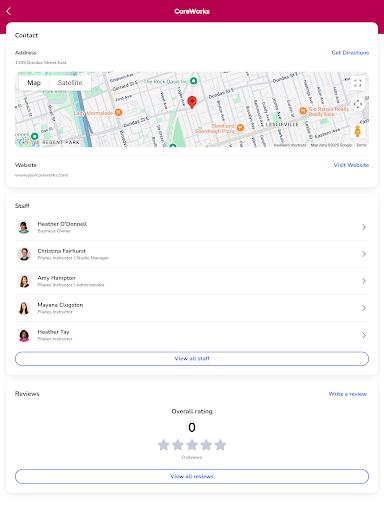Select the first rating star
Viewport: 384px width, 512px height.
[x=164, y=445]
